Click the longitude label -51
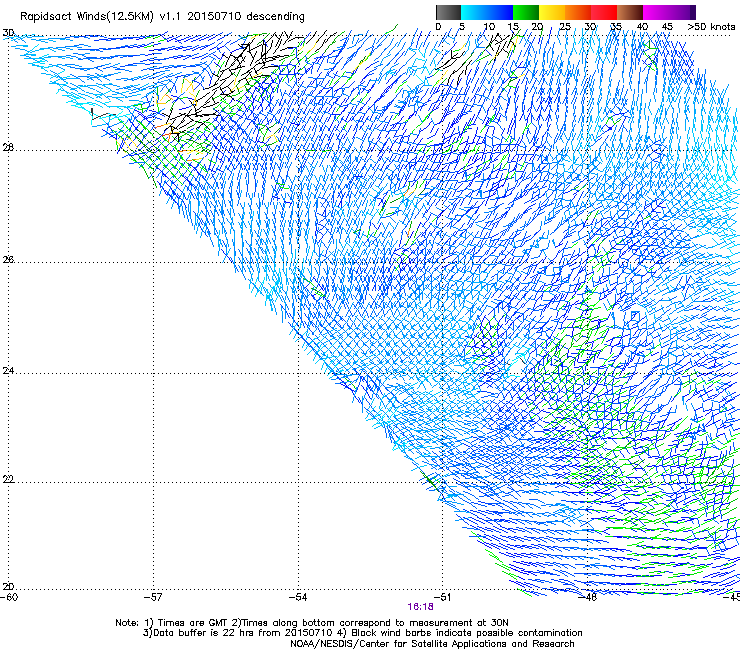 click(x=442, y=597)
